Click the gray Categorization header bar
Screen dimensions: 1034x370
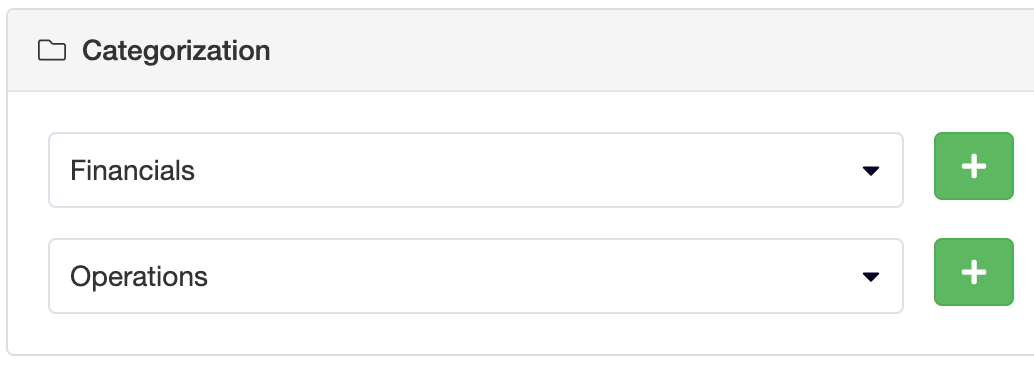pyautogui.click(x=520, y=50)
